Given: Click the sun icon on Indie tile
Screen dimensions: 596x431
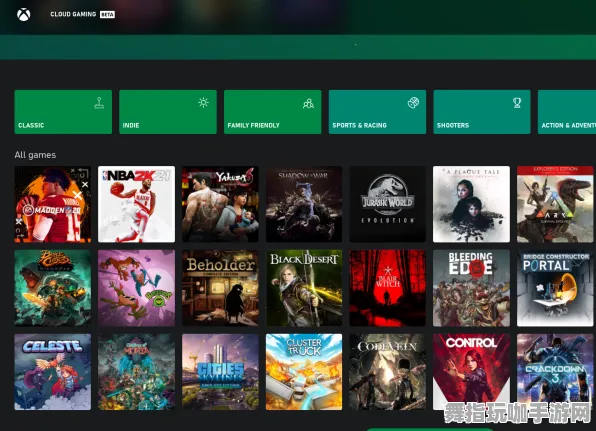Looking at the screenshot, I should tap(203, 103).
